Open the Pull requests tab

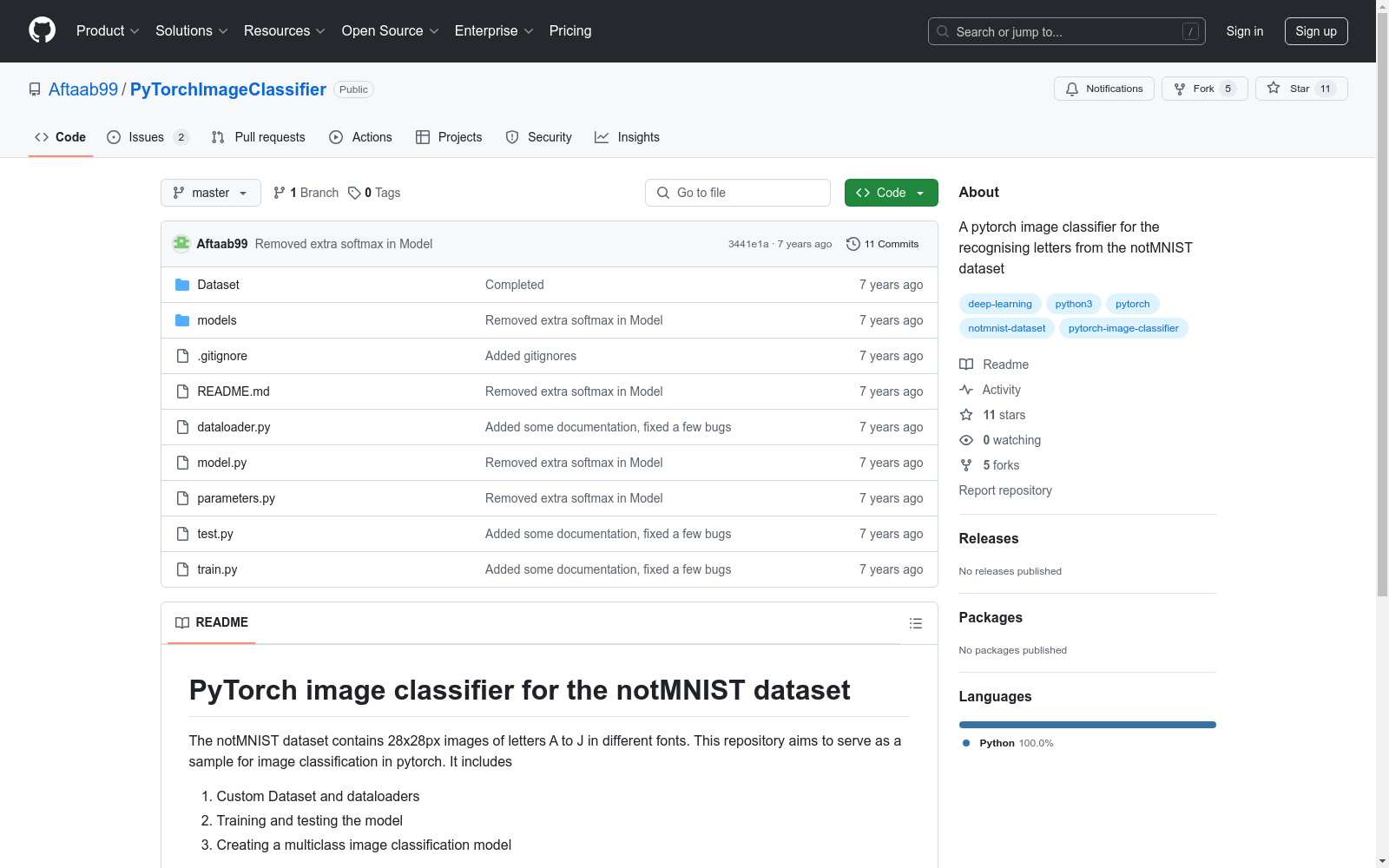click(258, 137)
